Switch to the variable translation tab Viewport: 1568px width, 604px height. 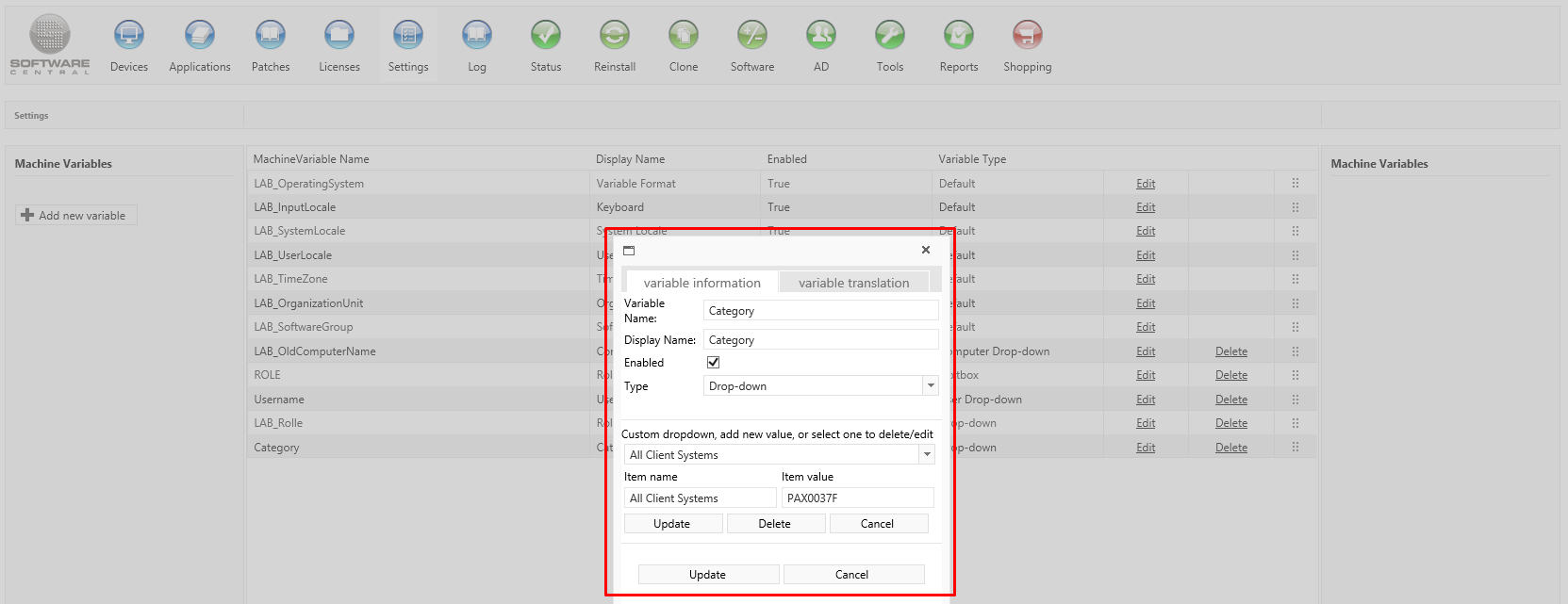pos(853,283)
